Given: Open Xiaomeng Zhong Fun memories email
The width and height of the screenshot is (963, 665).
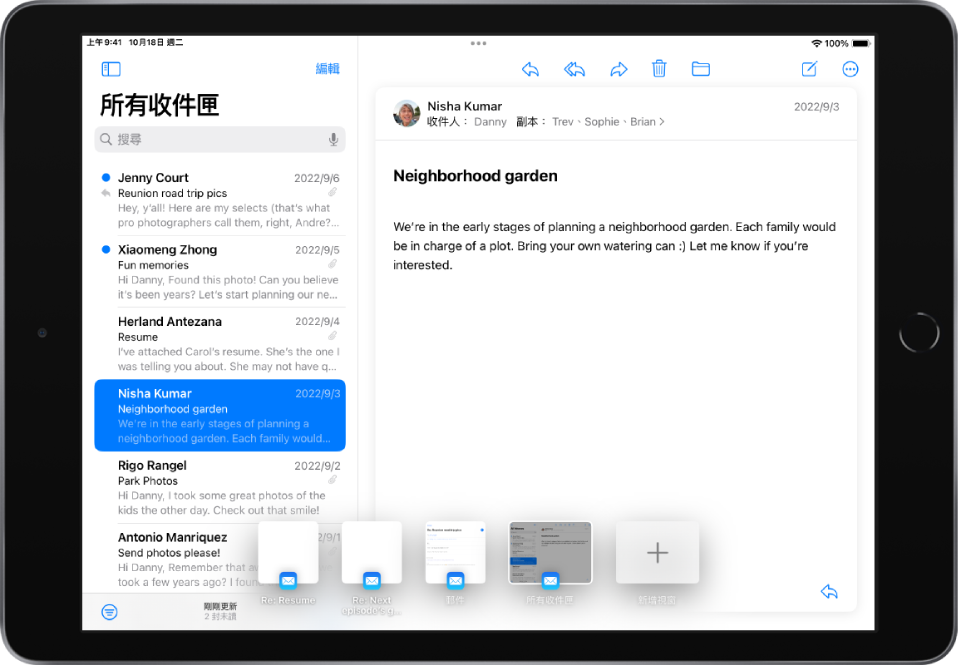Looking at the screenshot, I should [x=220, y=271].
